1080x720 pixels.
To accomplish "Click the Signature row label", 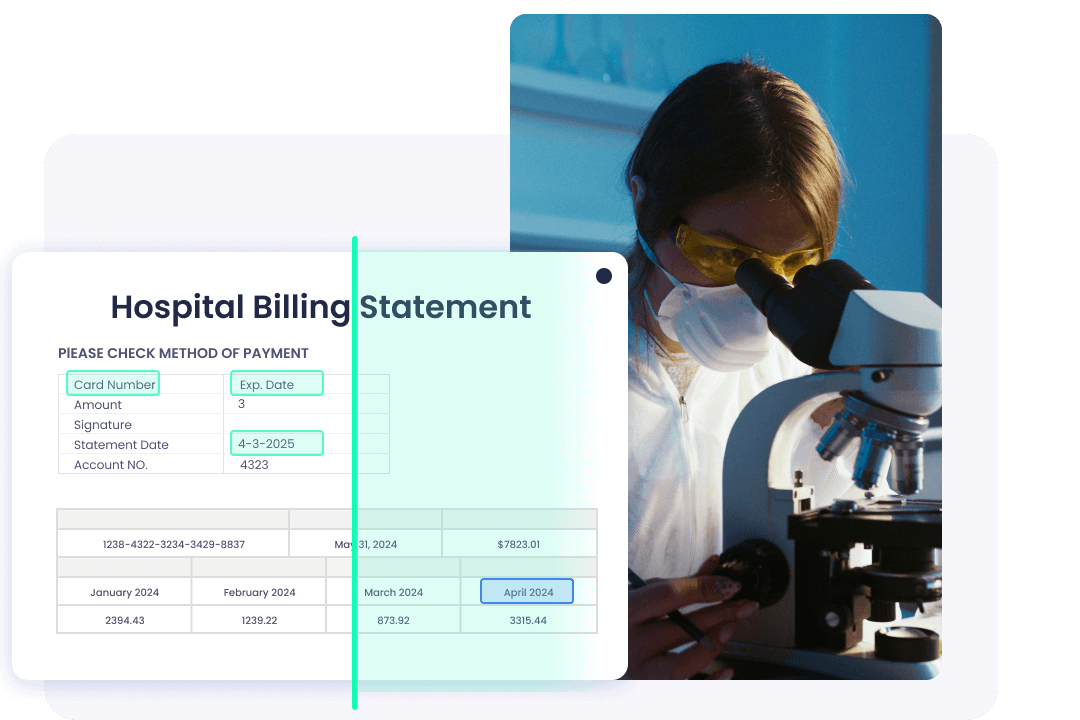I will pos(103,425).
